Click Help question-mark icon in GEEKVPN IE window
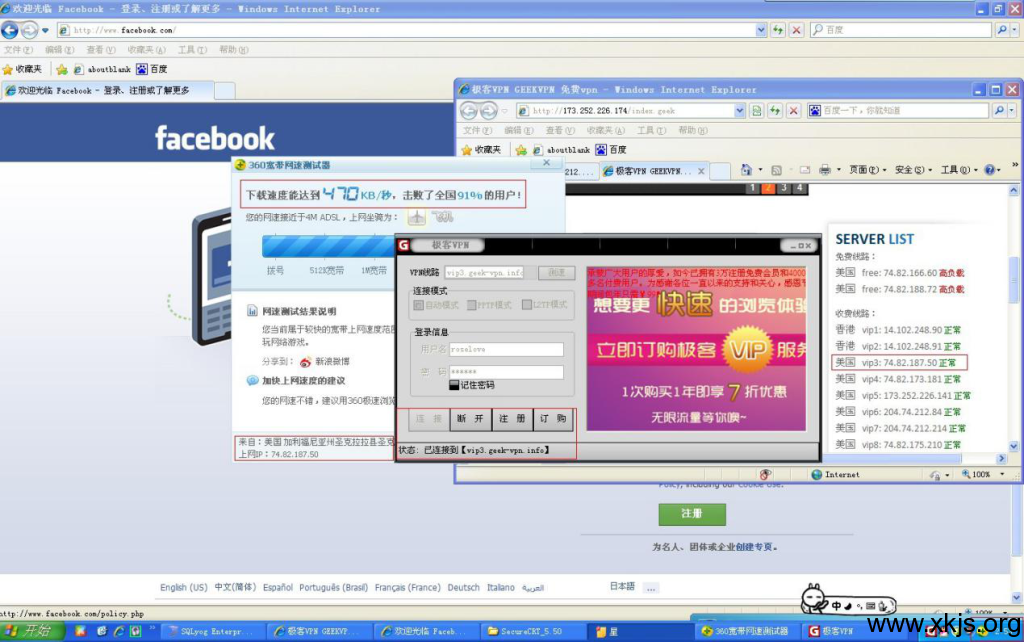Viewport: 1024px width, 642px height. point(990,170)
